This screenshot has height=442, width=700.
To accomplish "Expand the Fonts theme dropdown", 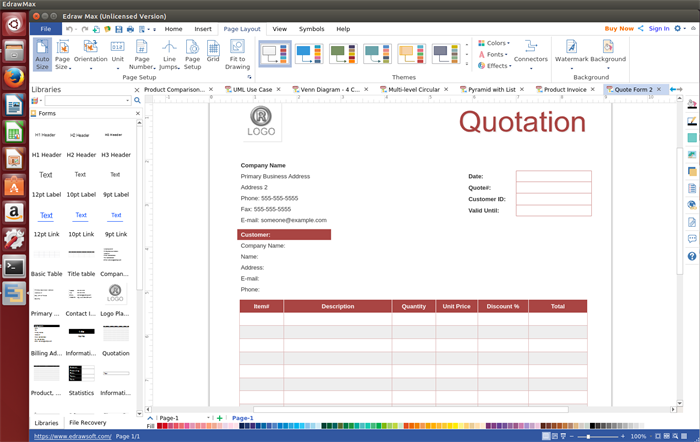I will 493,54.
